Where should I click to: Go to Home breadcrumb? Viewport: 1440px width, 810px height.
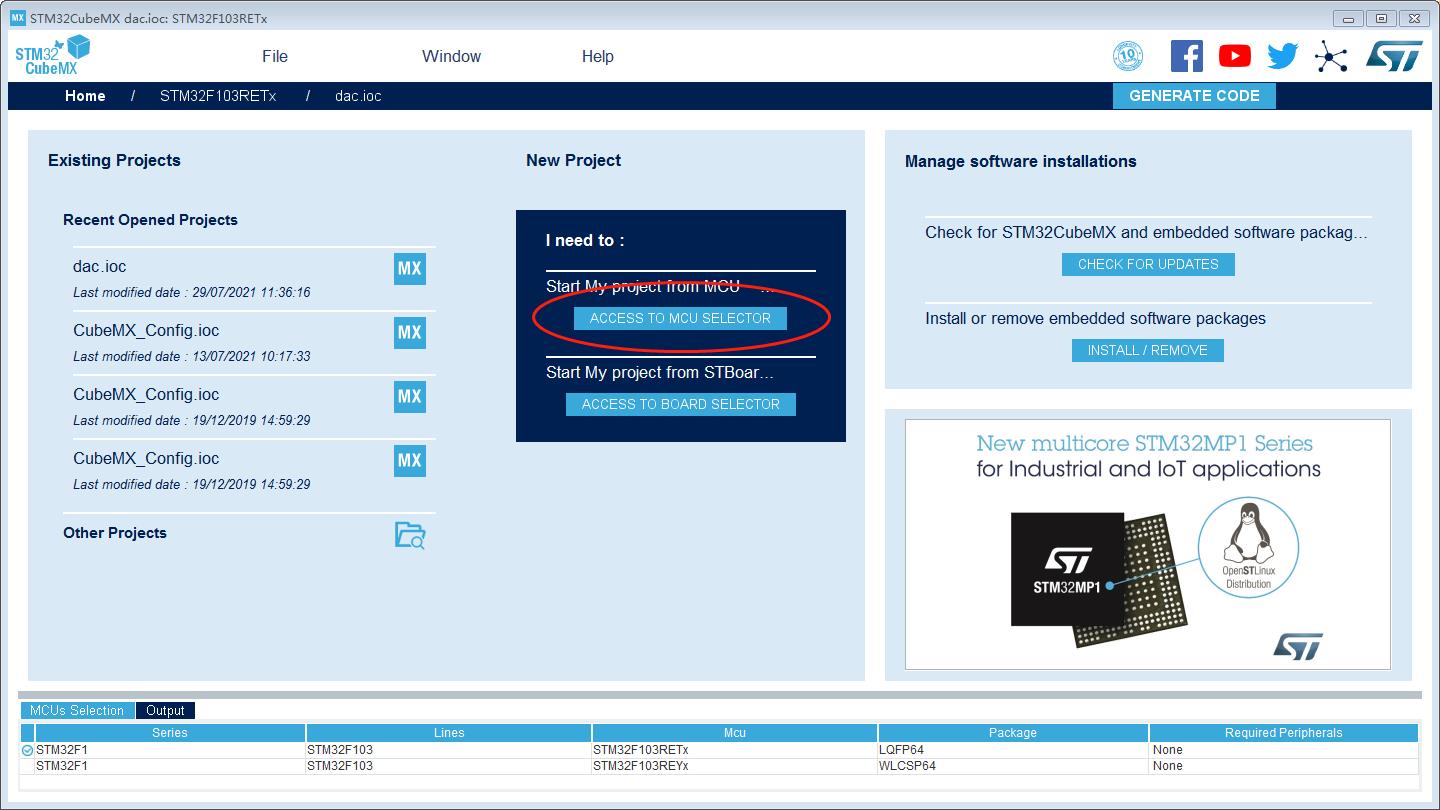coord(85,96)
